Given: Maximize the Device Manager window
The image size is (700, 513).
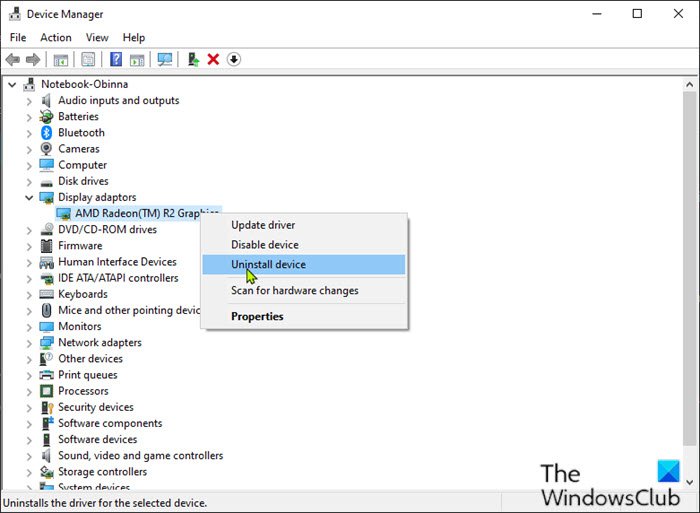Looking at the screenshot, I should 638,14.
